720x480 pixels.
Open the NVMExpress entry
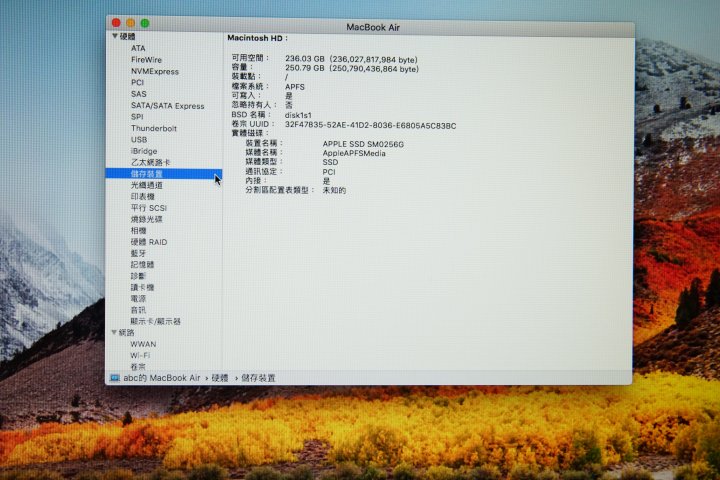155,71
